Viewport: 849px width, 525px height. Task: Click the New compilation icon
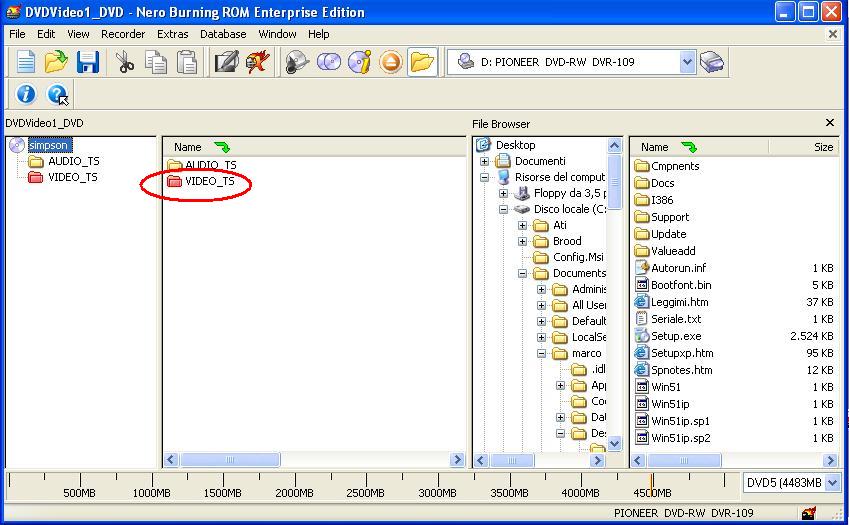coord(25,62)
